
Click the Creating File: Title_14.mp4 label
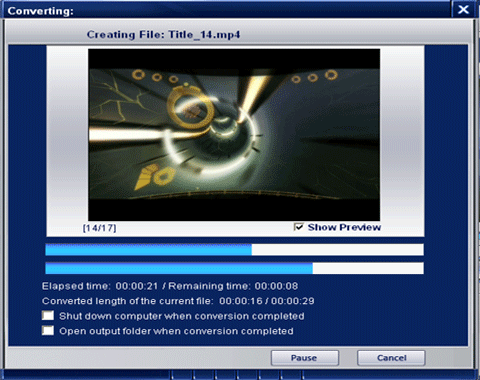click(163, 35)
